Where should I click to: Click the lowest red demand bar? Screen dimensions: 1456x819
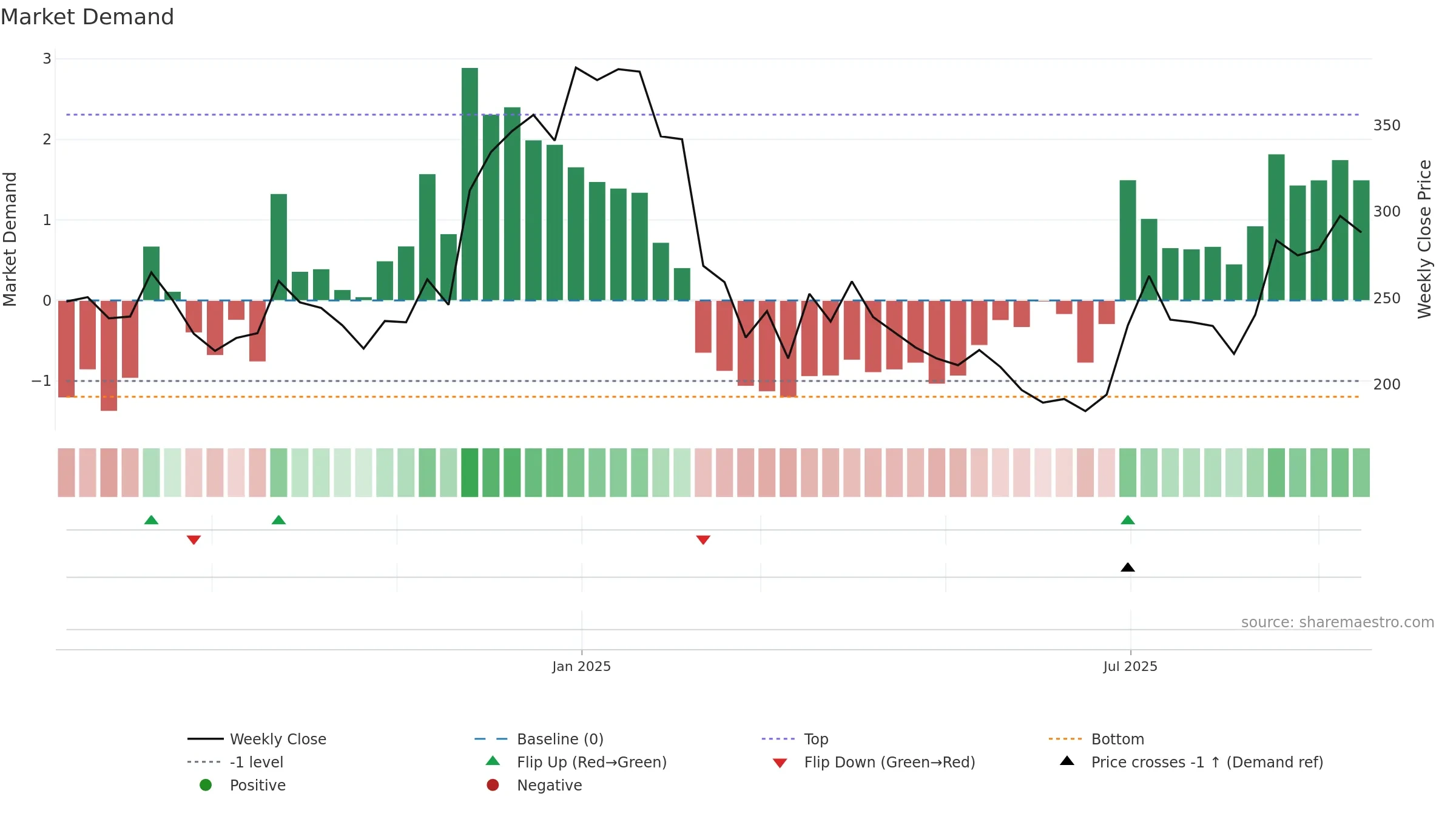pos(109,356)
